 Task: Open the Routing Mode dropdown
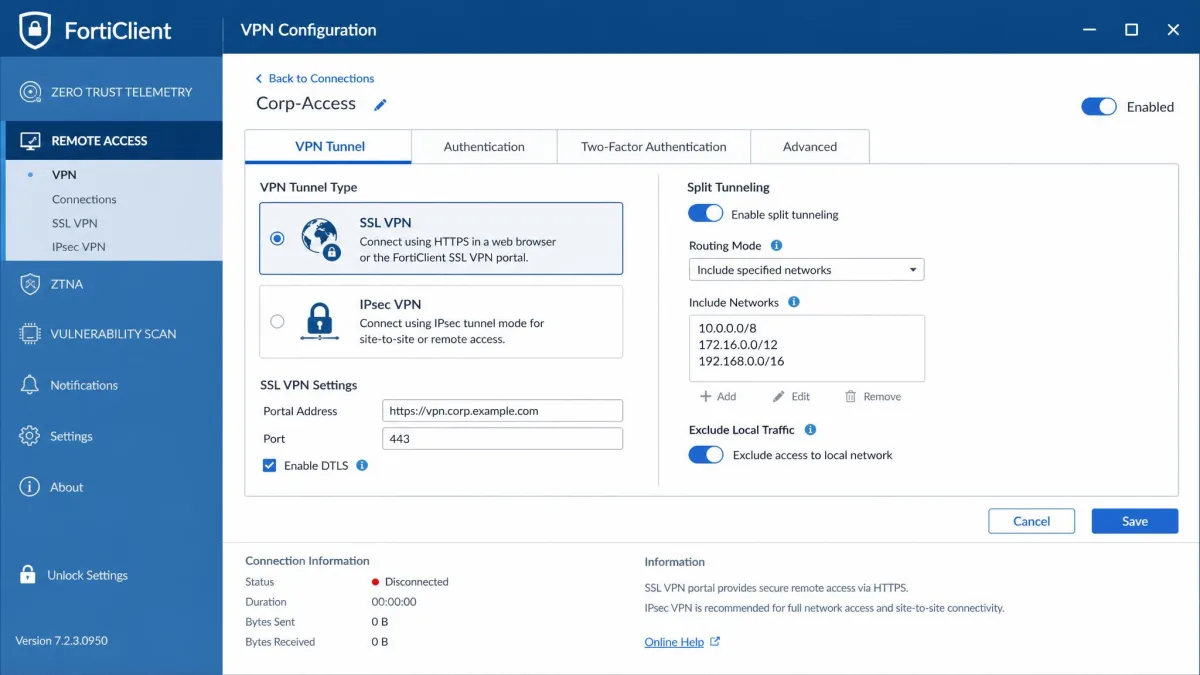[x=806, y=270]
